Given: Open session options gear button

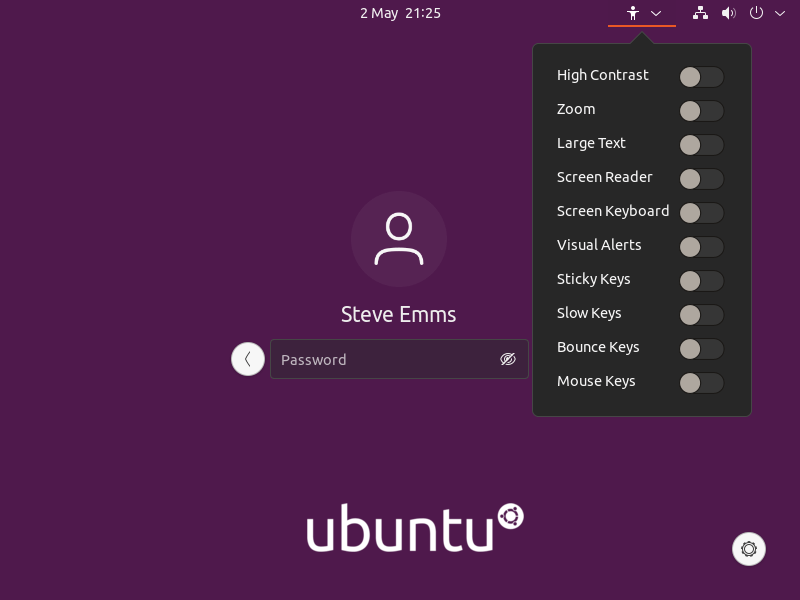Looking at the screenshot, I should [x=748, y=549].
